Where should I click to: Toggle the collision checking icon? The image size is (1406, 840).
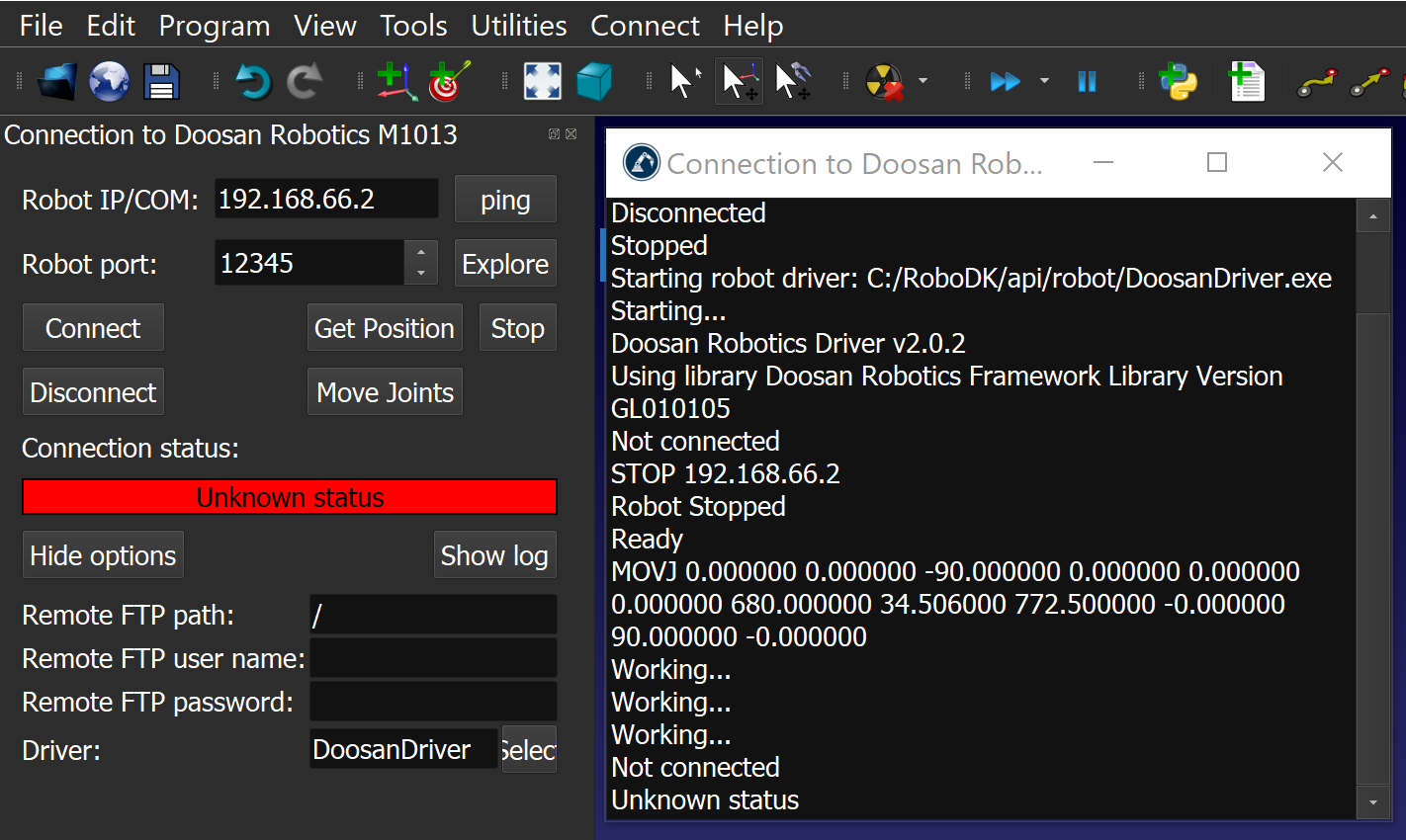click(x=884, y=81)
